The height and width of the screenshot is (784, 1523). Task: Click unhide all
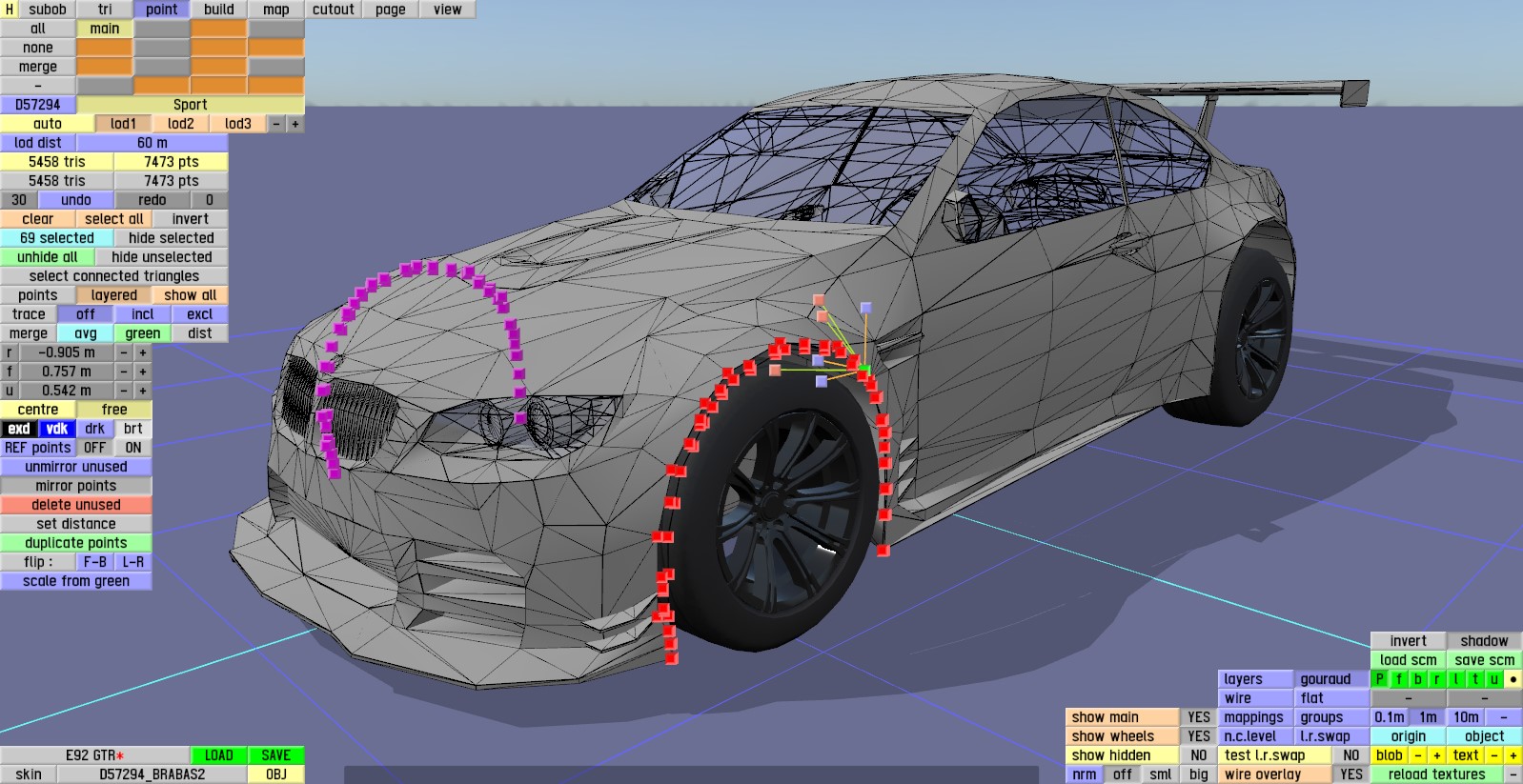48,257
